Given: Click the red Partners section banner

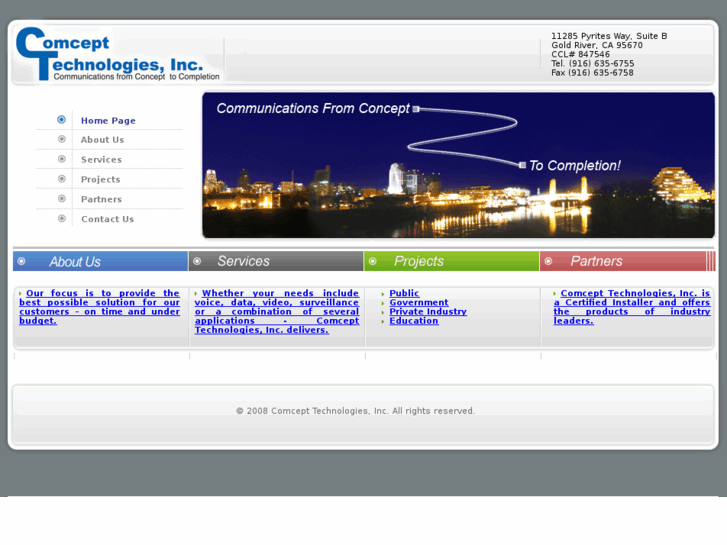Looking at the screenshot, I should 627,261.
